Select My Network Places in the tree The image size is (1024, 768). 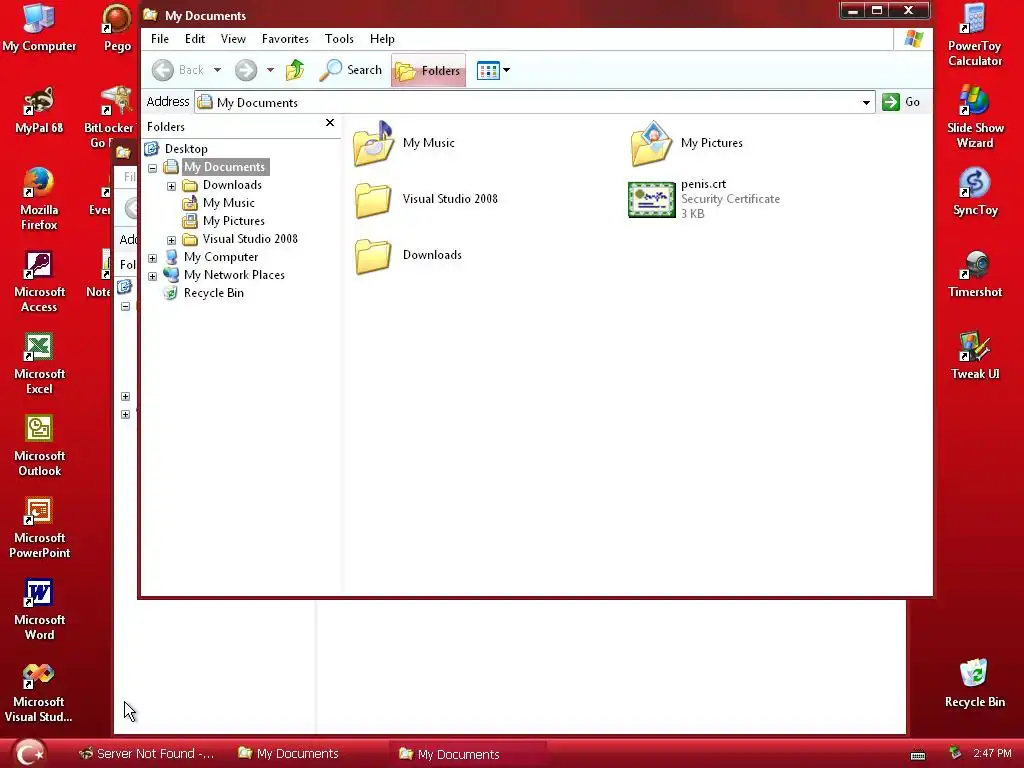[x=234, y=275]
